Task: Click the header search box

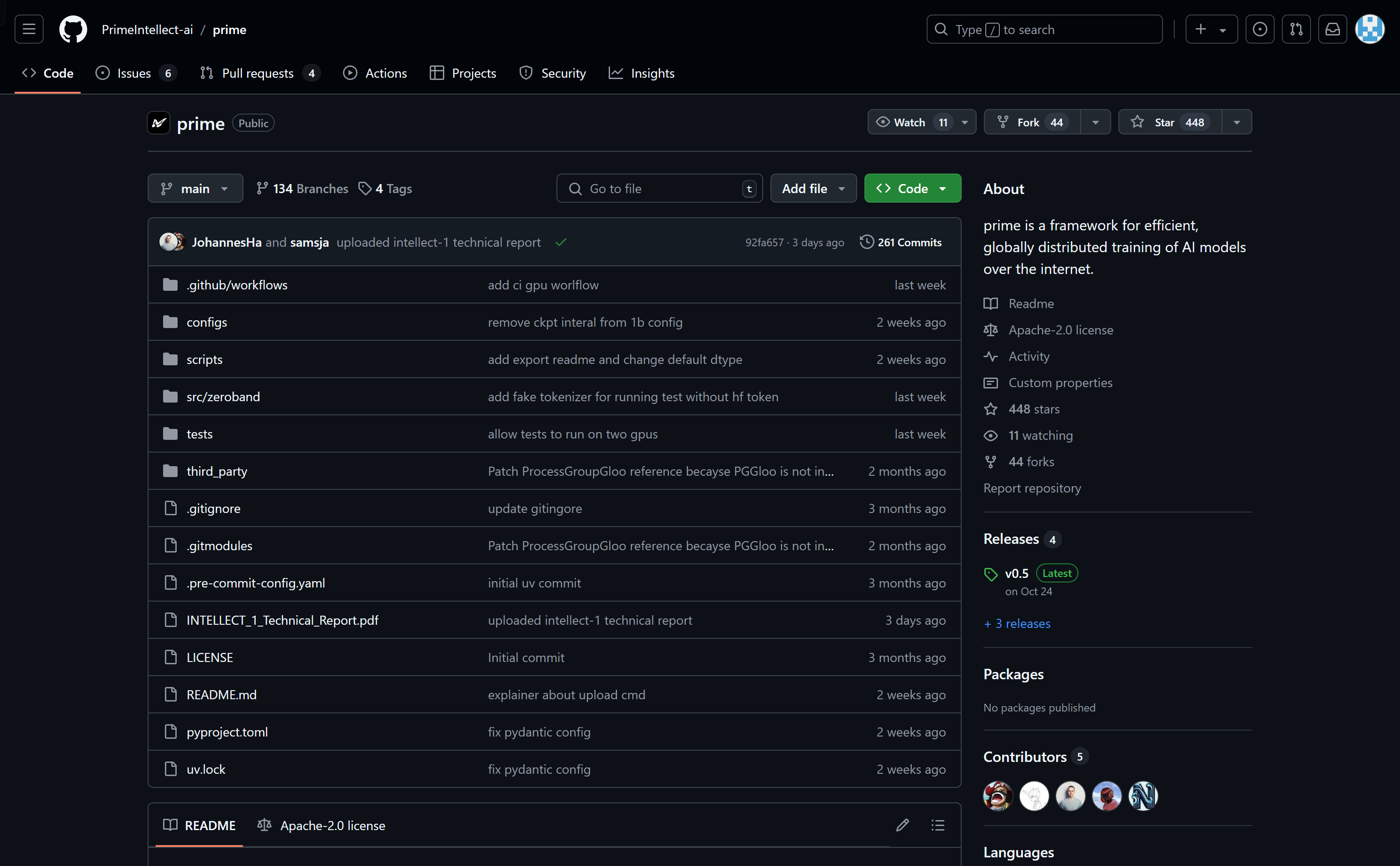Action: [1044, 29]
